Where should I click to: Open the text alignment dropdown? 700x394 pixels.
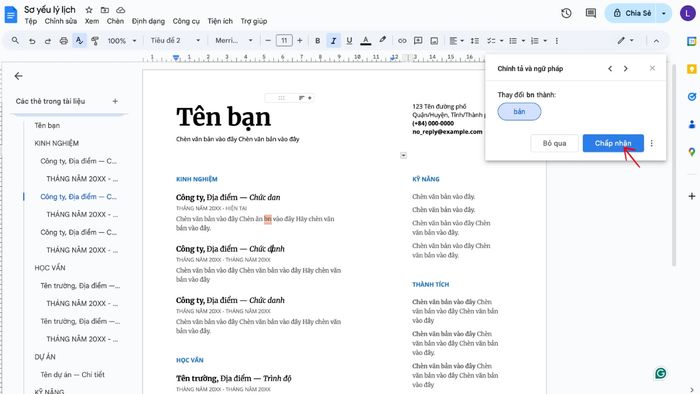[456, 41]
